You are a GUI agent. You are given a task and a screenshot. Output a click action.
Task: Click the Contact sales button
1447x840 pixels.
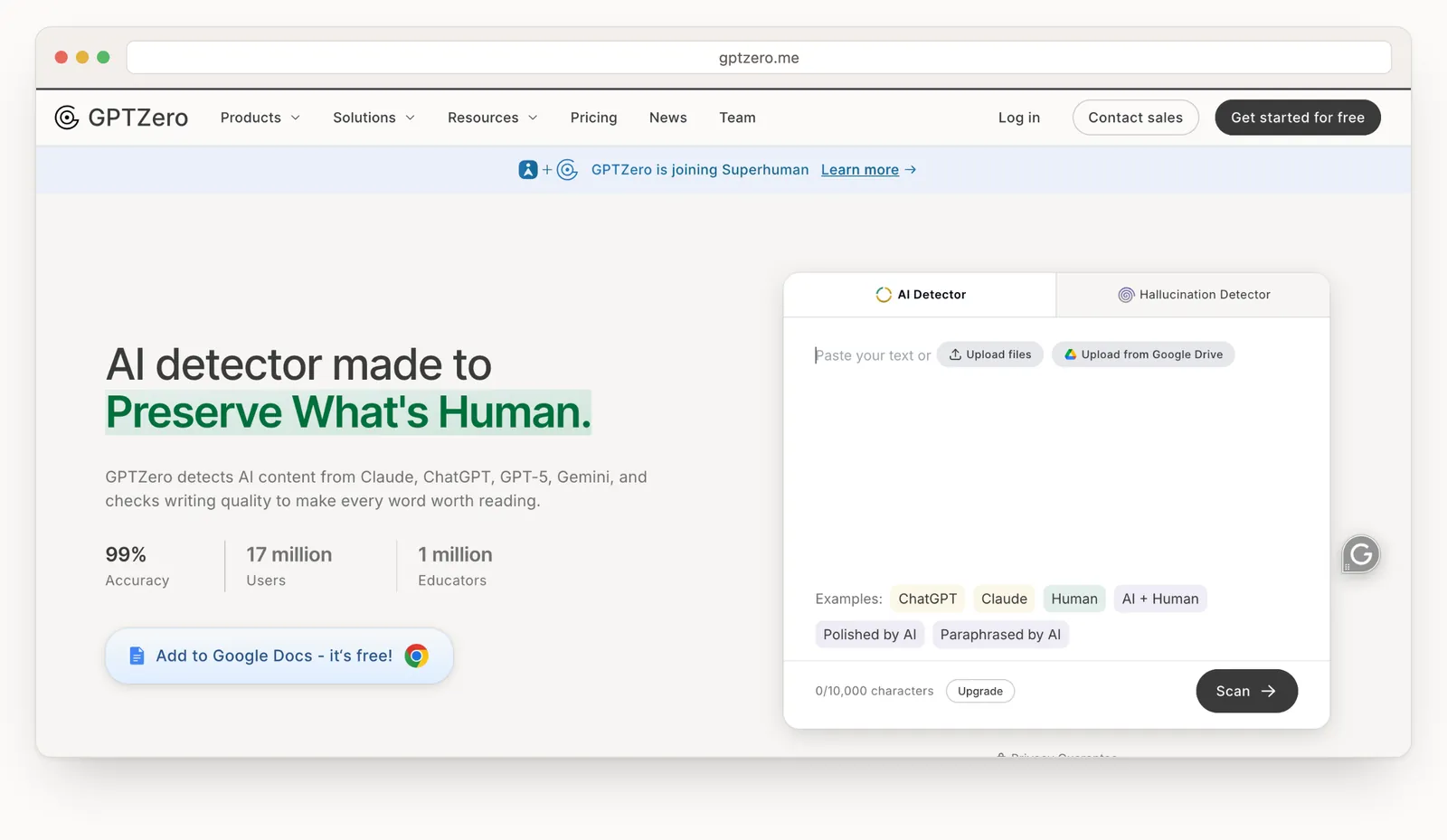1135,118
